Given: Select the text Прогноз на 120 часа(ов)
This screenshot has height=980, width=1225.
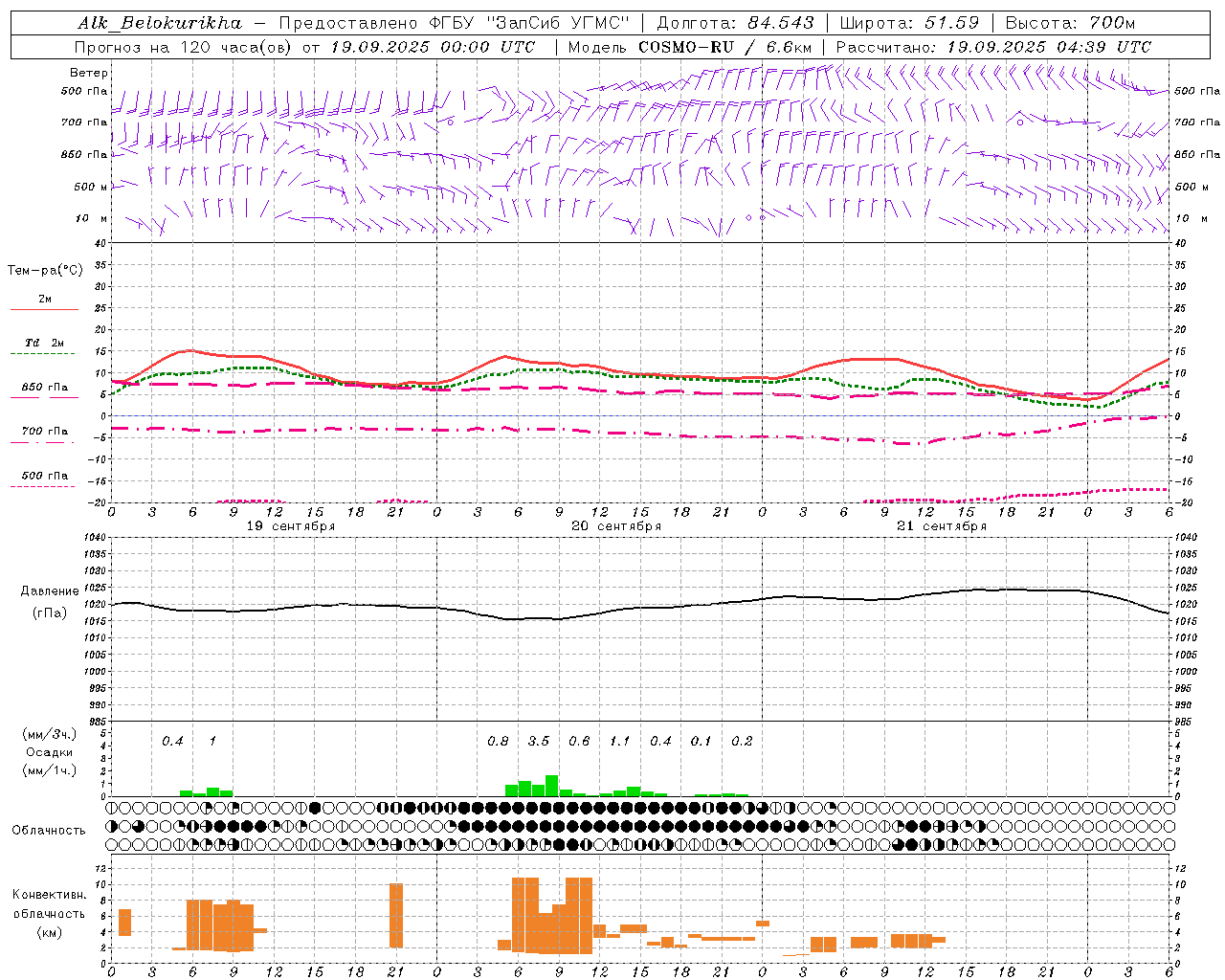Looking at the screenshot, I should coord(184,47).
